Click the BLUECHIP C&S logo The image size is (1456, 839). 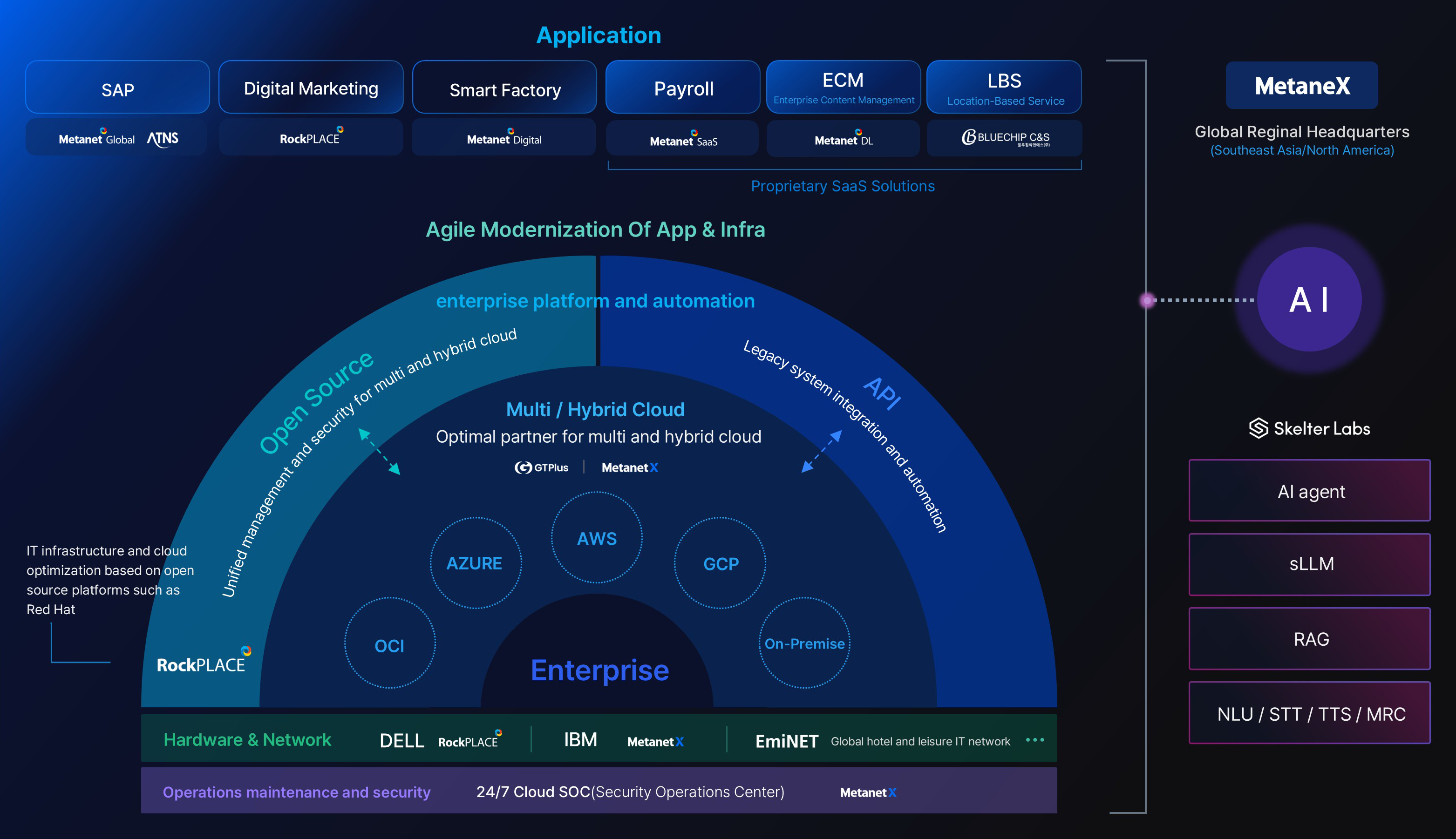point(1005,138)
